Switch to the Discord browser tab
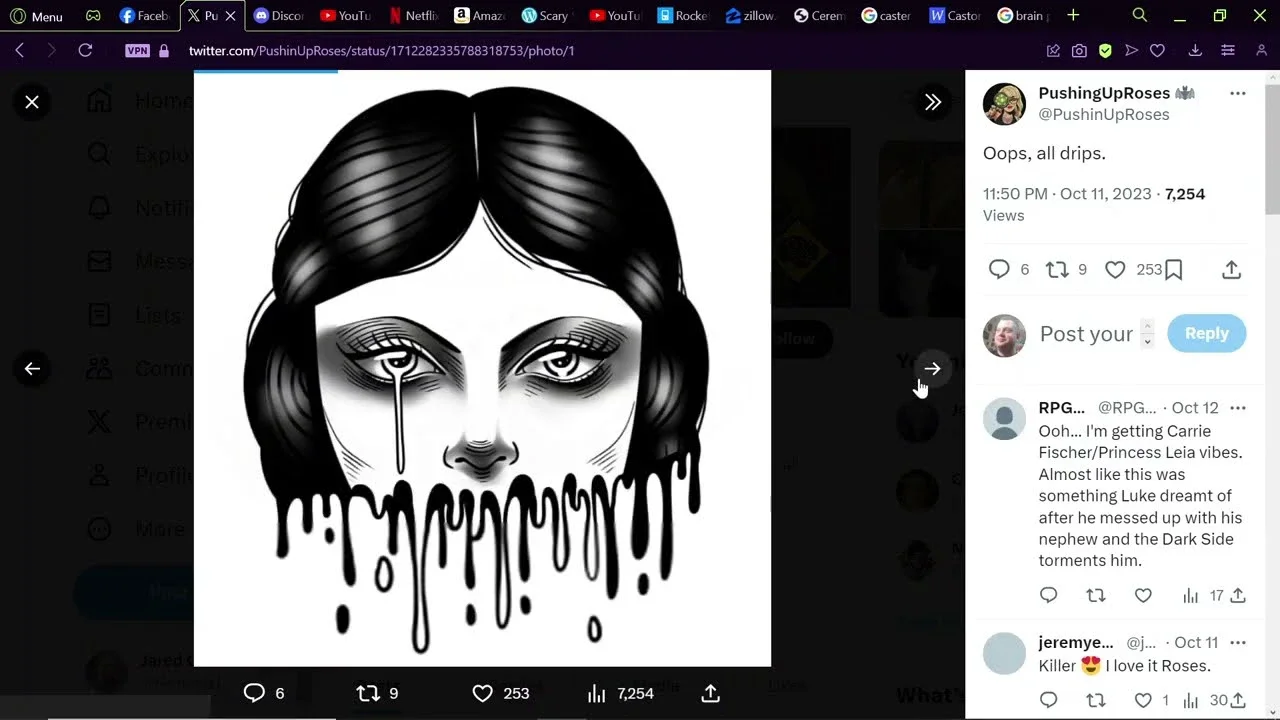 click(278, 16)
